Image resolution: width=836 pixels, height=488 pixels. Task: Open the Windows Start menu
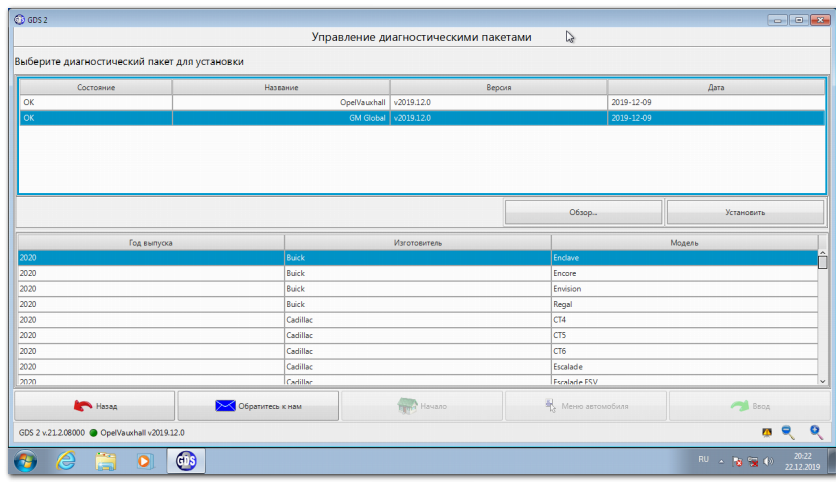tap(25, 461)
